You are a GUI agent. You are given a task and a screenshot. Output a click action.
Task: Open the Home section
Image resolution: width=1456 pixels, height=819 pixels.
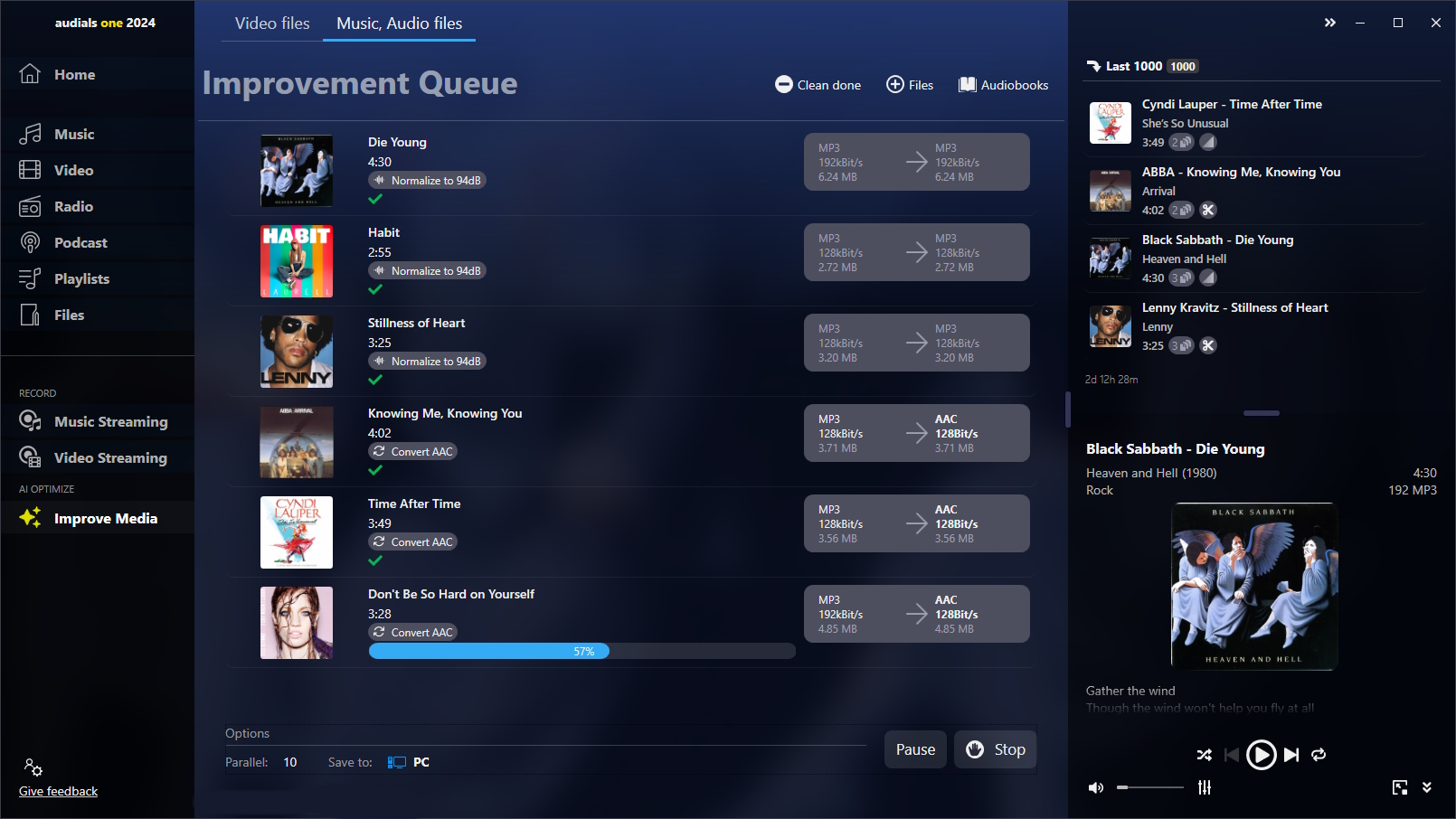(x=97, y=74)
